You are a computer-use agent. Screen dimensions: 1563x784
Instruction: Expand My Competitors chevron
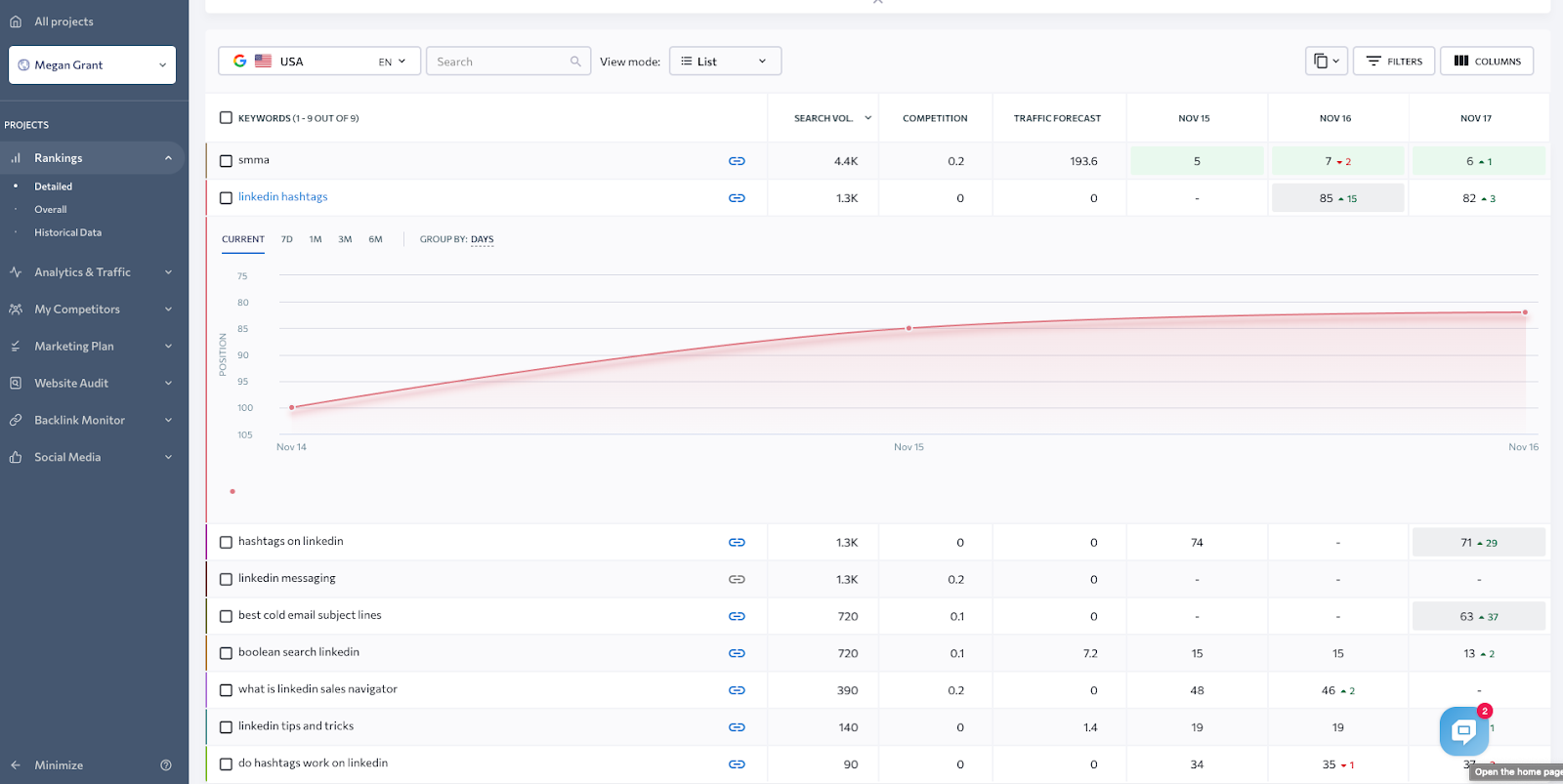168,309
